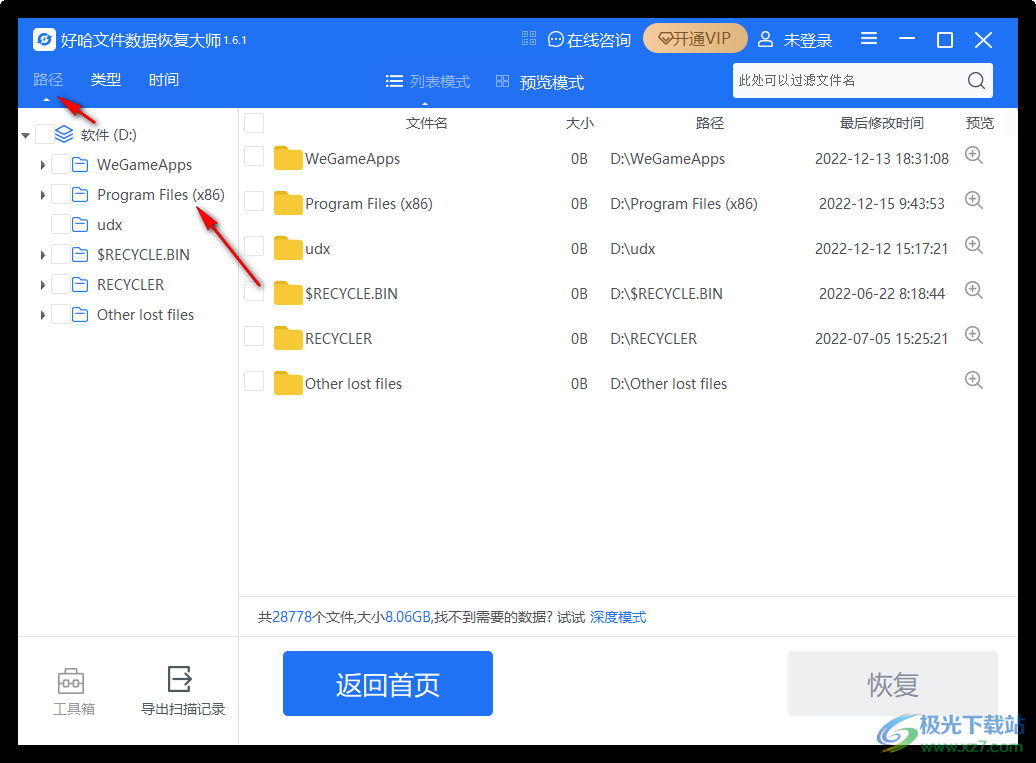Switch to the 类型 tab
The width and height of the screenshot is (1036, 763).
pyautogui.click(x=106, y=80)
